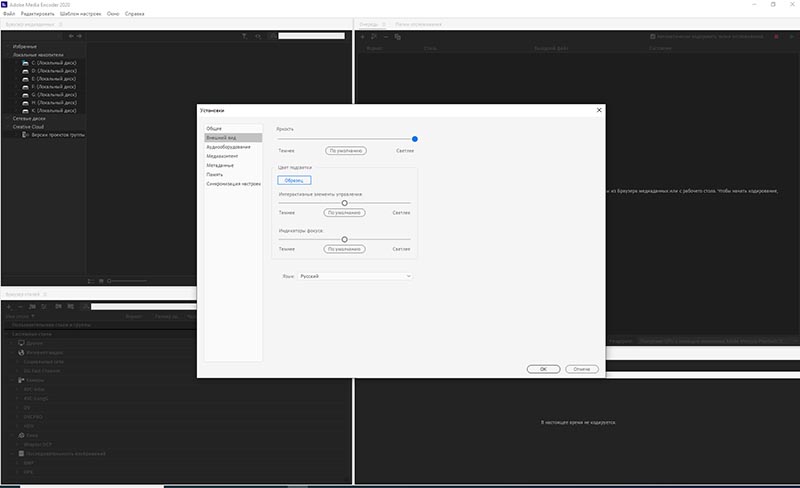
Task: Switch media browser to list view
Action: 91,281
